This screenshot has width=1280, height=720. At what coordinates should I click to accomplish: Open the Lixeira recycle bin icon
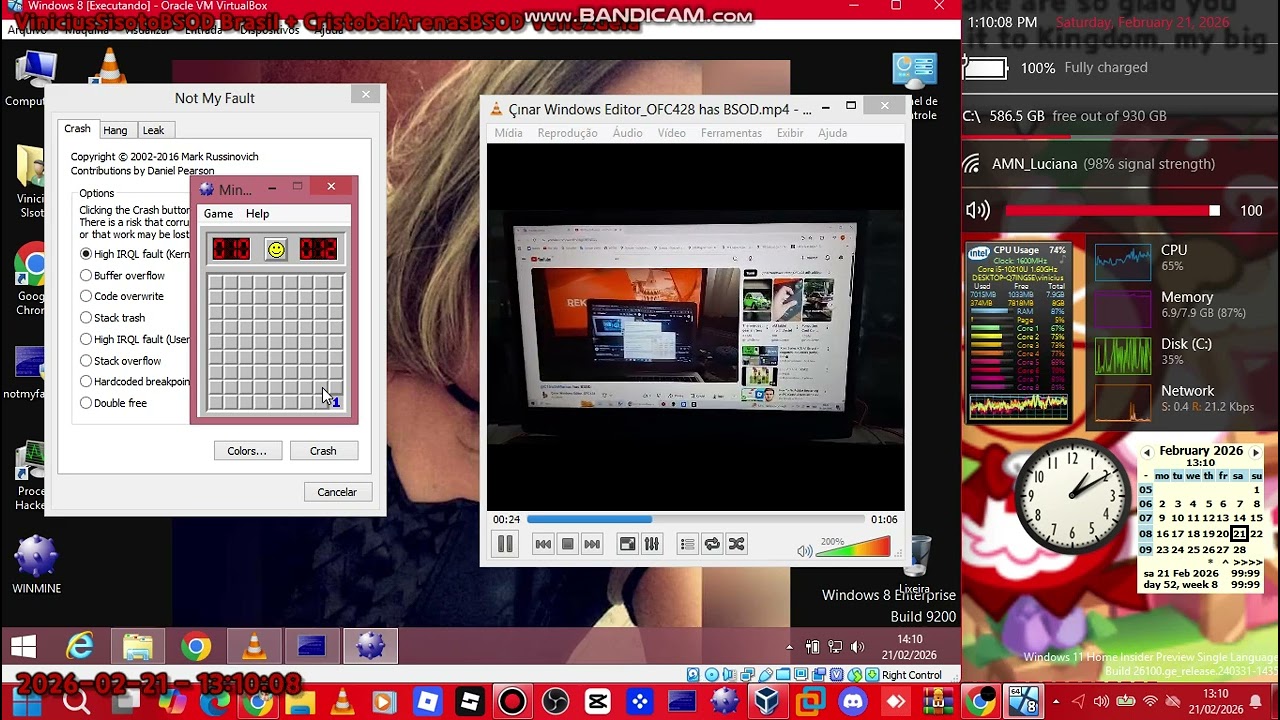coord(914,565)
